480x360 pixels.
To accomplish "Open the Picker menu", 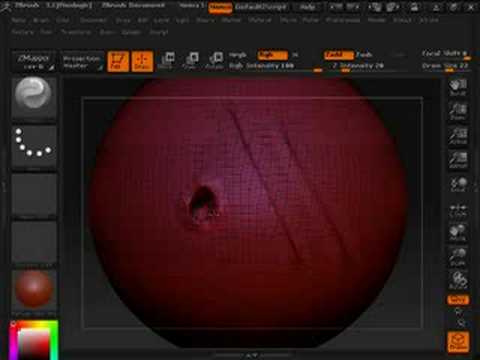I will pos(311,20).
